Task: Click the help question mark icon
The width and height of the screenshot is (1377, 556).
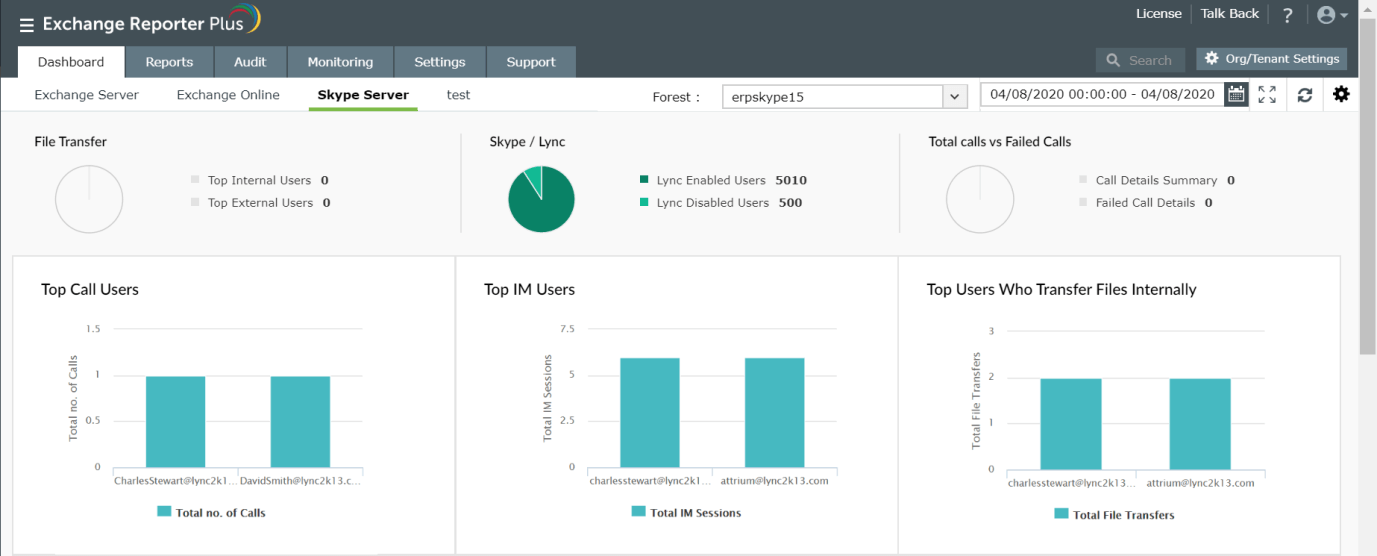Action: (1287, 15)
